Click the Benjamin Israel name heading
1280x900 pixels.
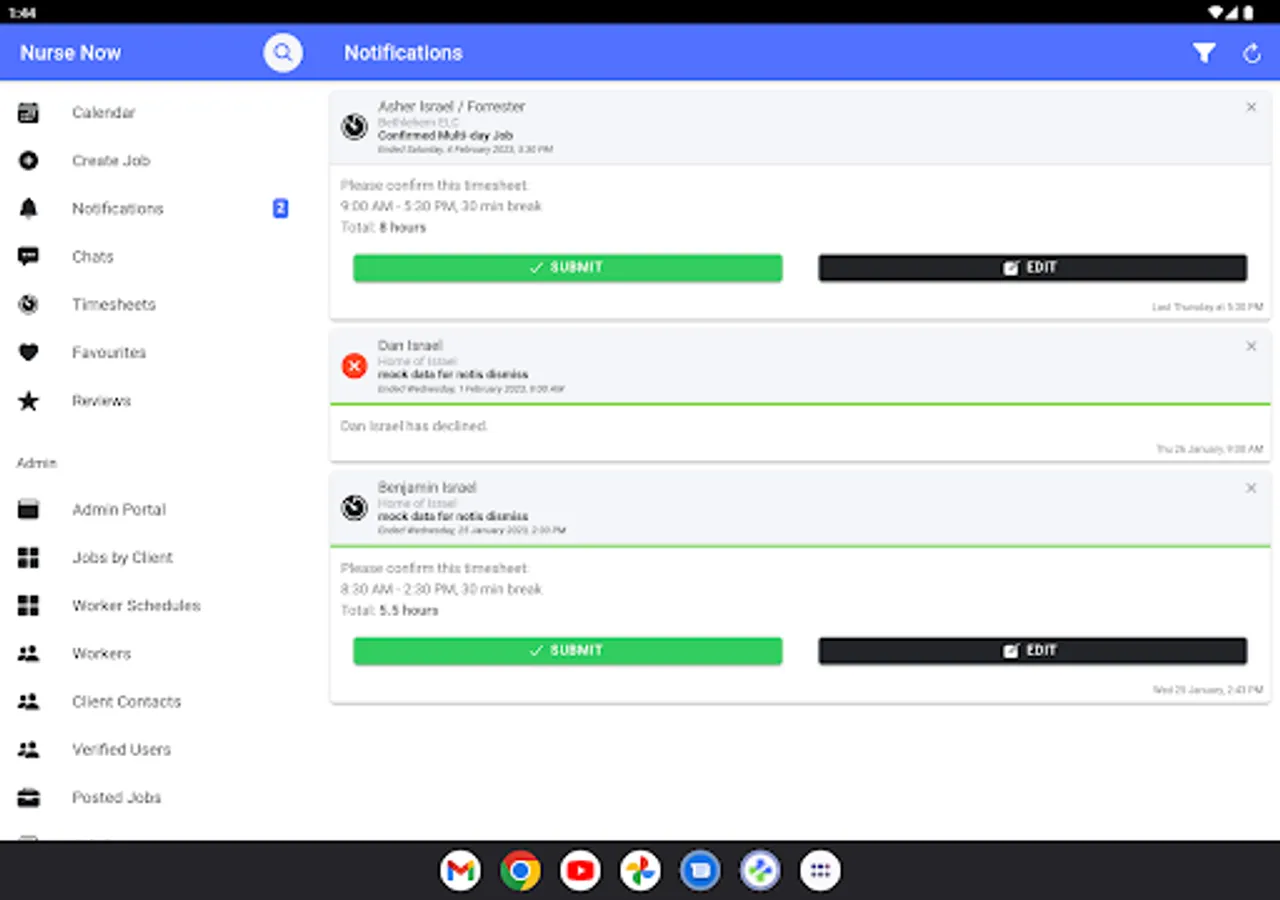coord(427,488)
